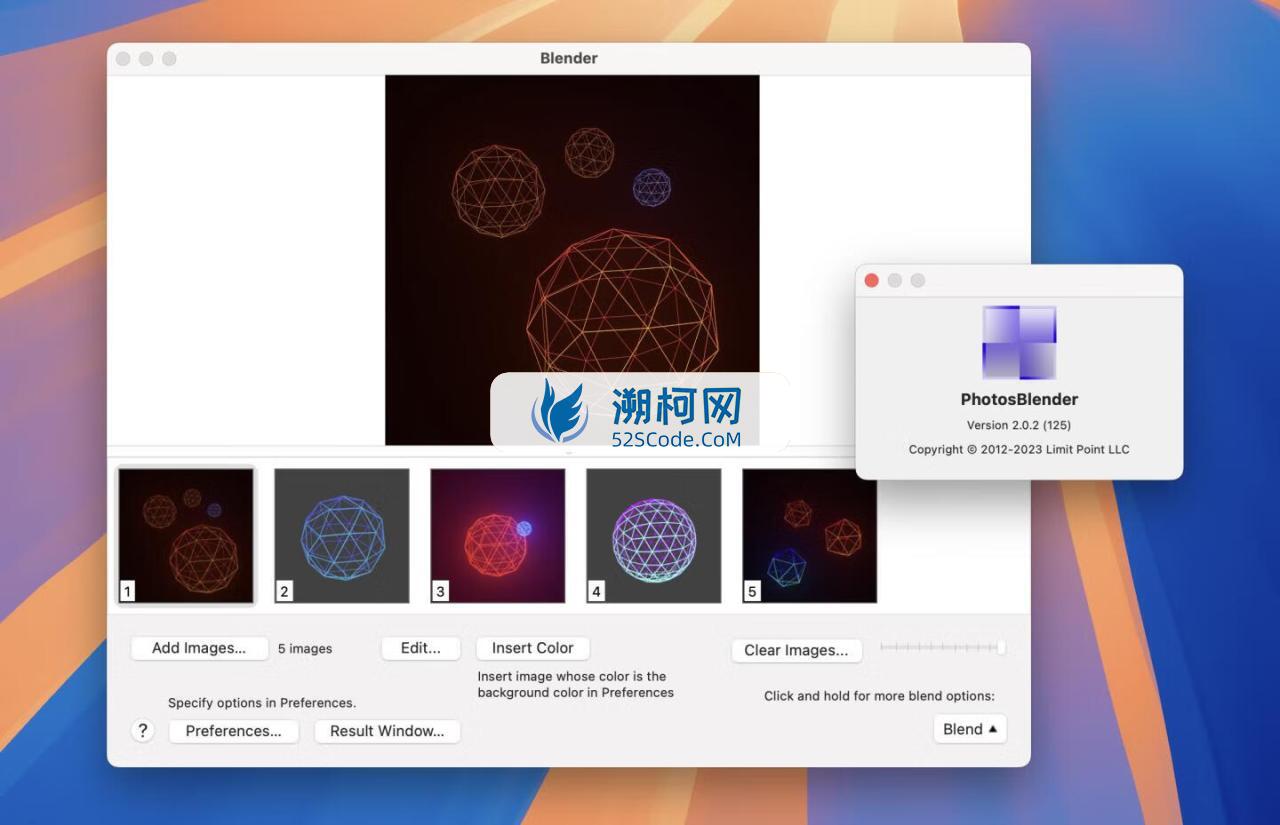
Task: Select thumbnail image 5 with three polyhedra
Action: point(810,536)
